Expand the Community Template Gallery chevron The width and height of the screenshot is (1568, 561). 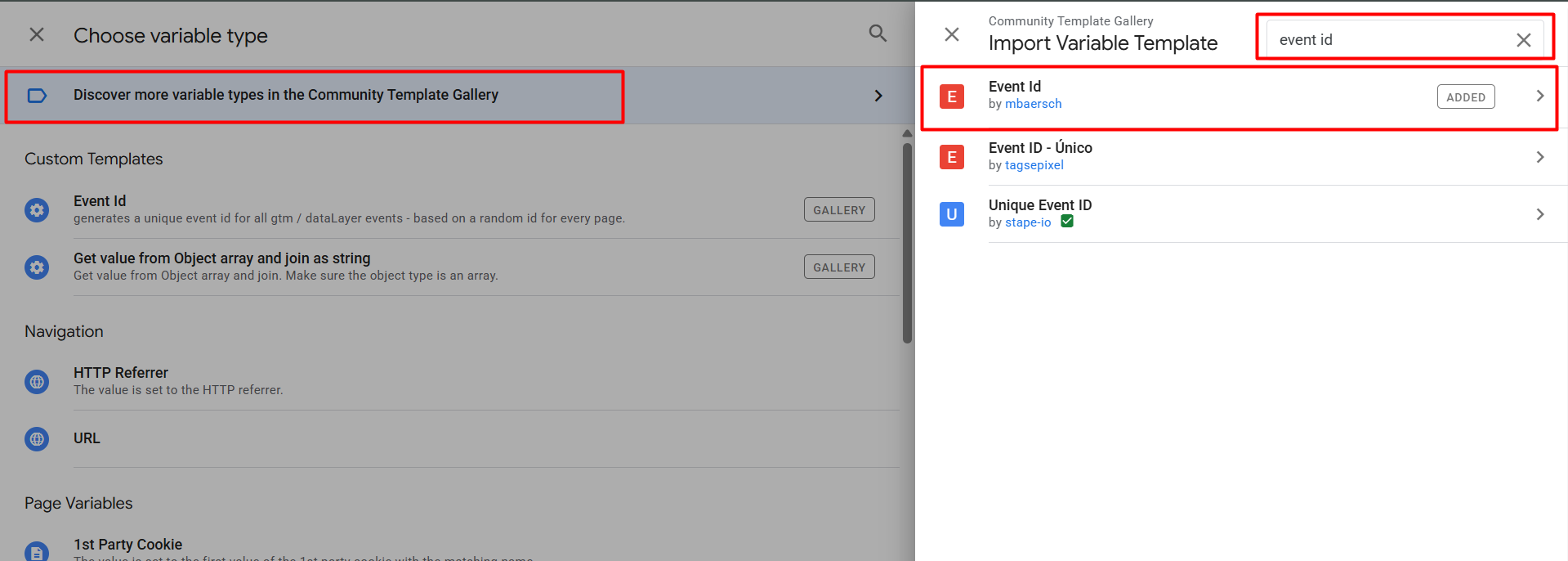878,96
